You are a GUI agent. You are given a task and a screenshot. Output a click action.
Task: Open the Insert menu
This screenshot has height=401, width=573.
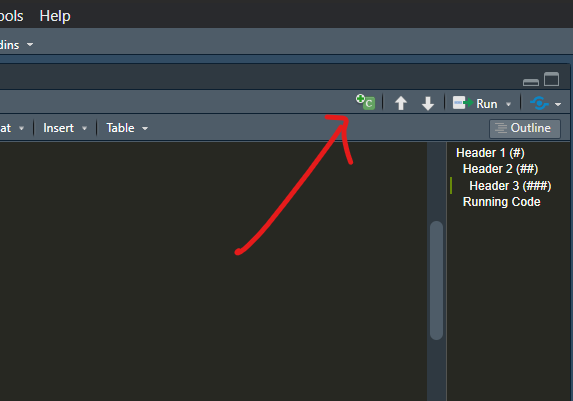tap(65, 128)
